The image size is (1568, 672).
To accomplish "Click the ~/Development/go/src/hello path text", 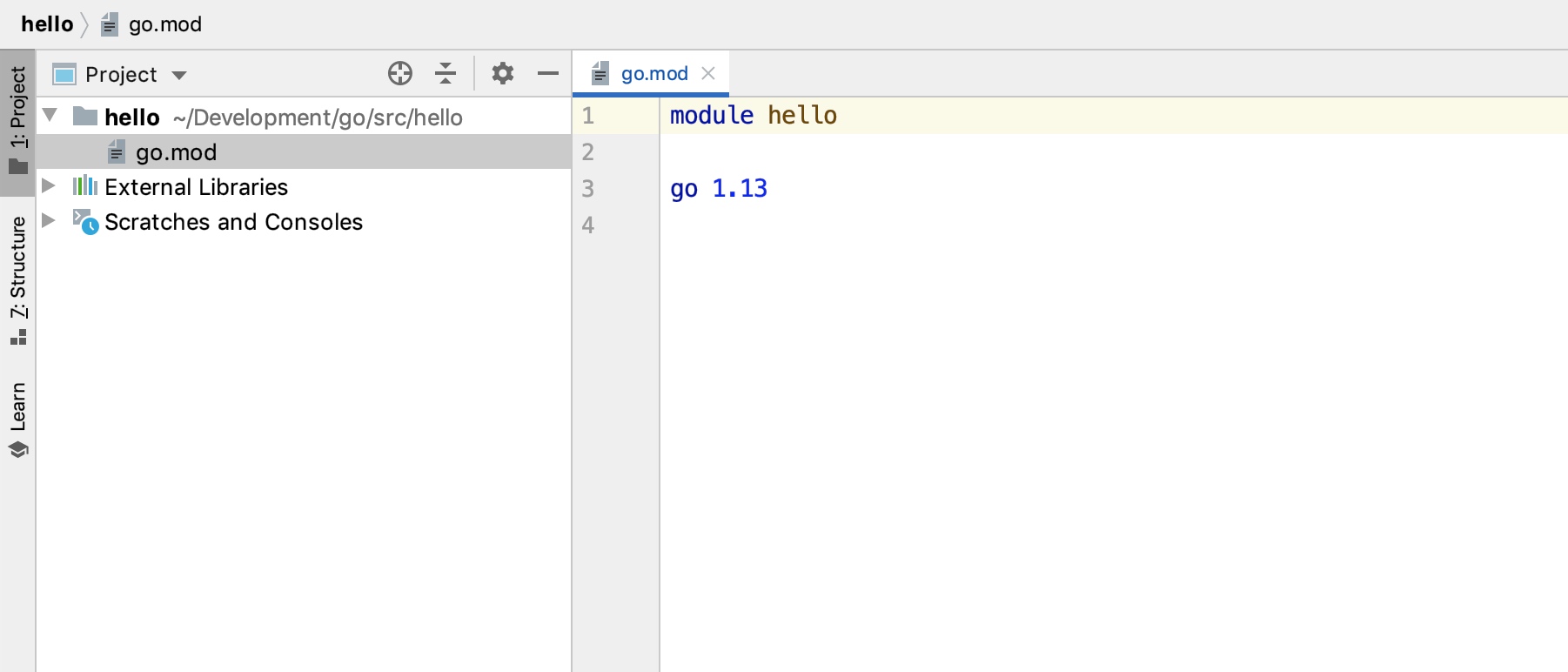I will tap(318, 118).
